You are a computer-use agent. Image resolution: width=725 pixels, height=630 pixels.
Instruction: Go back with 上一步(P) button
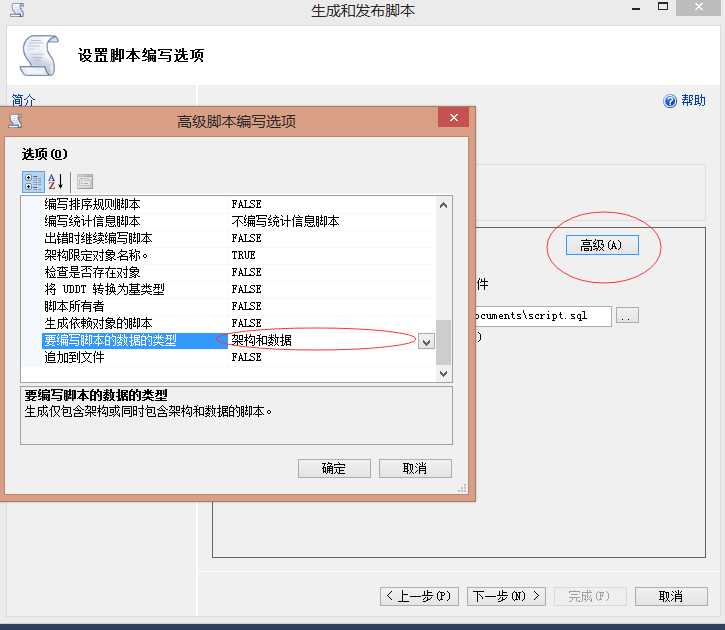coord(419,596)
